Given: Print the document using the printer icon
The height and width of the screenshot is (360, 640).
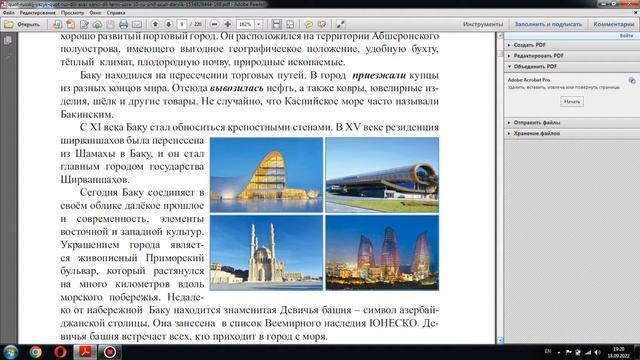Looking at the screenshot, I should pos(123,24).
